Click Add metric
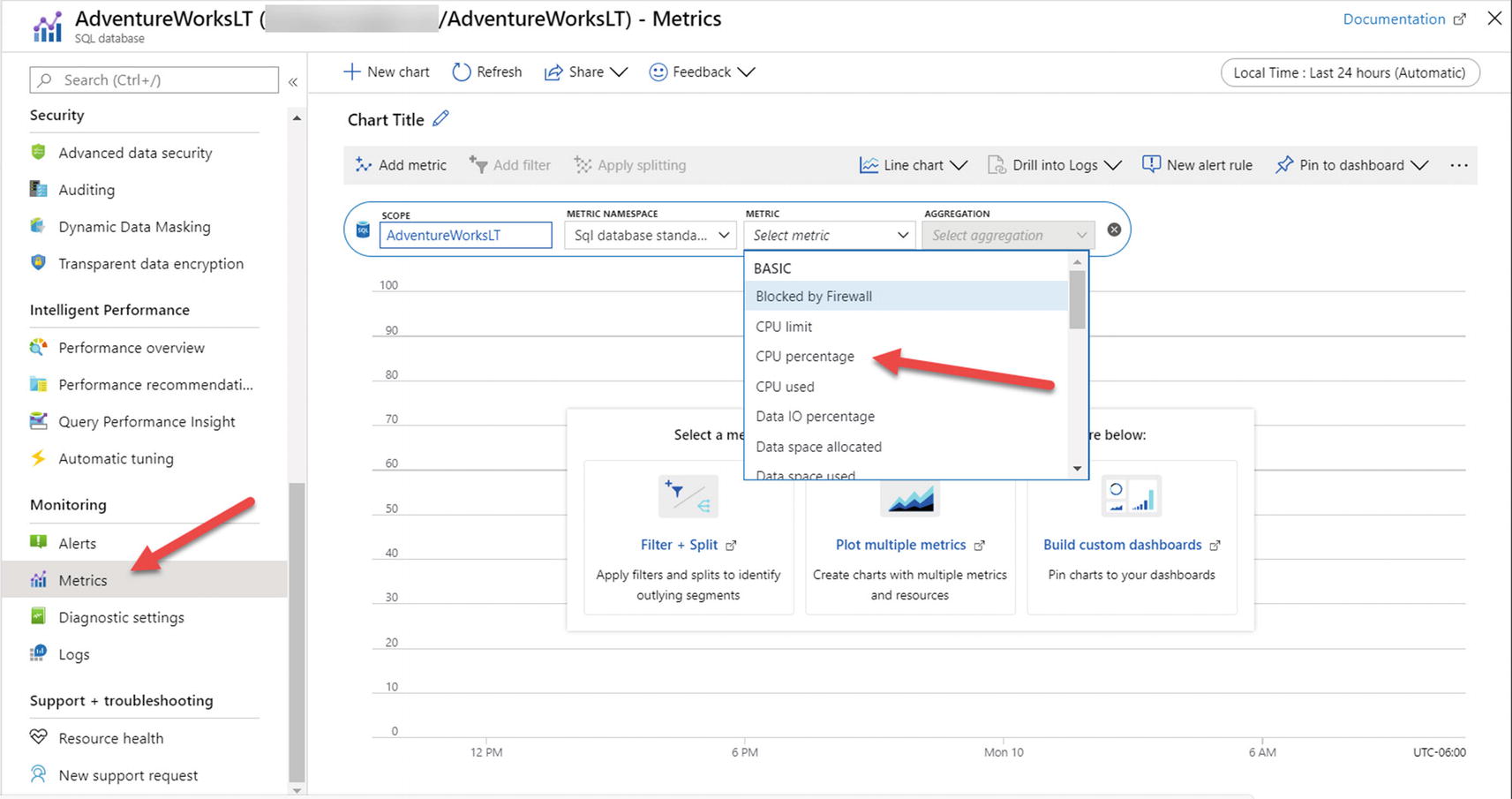Viewport: 1512px width, 799px height. pyautogui.click(x=401, y=165)
